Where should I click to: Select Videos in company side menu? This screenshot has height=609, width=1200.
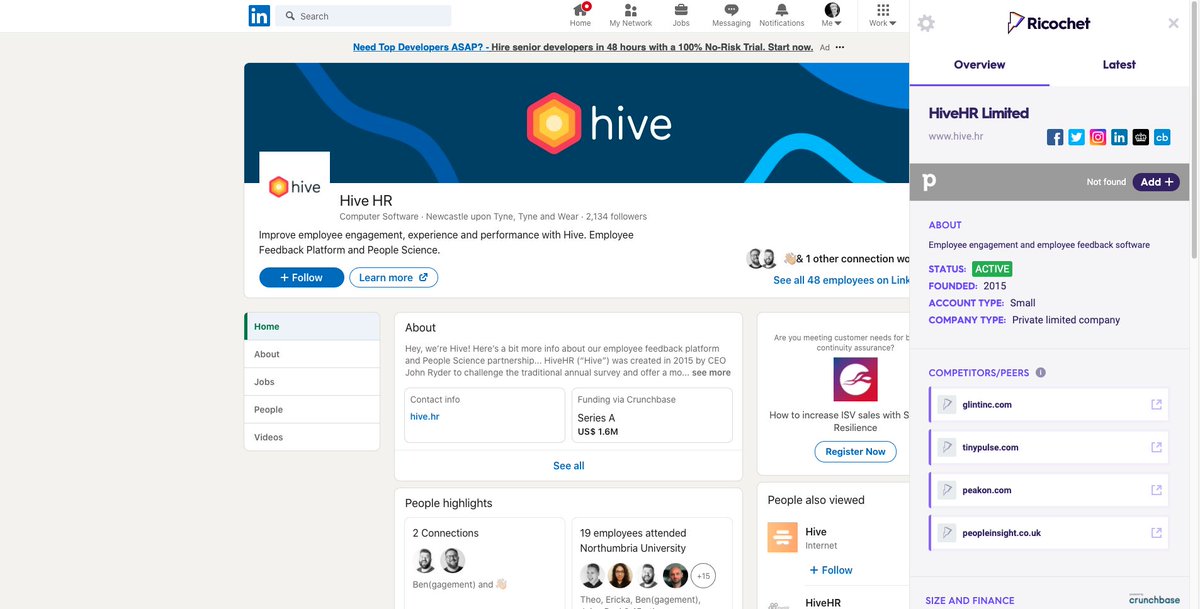[312, 437]
